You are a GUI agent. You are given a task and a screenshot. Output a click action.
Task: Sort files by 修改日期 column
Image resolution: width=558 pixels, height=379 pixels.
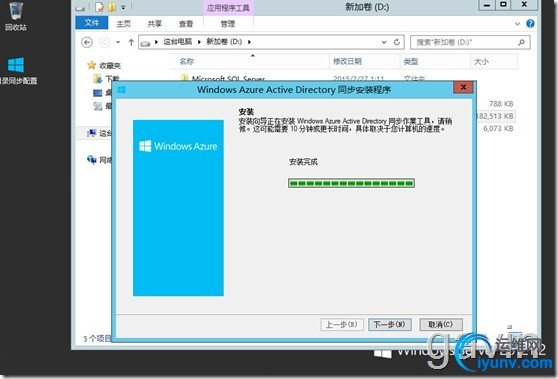click(364, 62)
